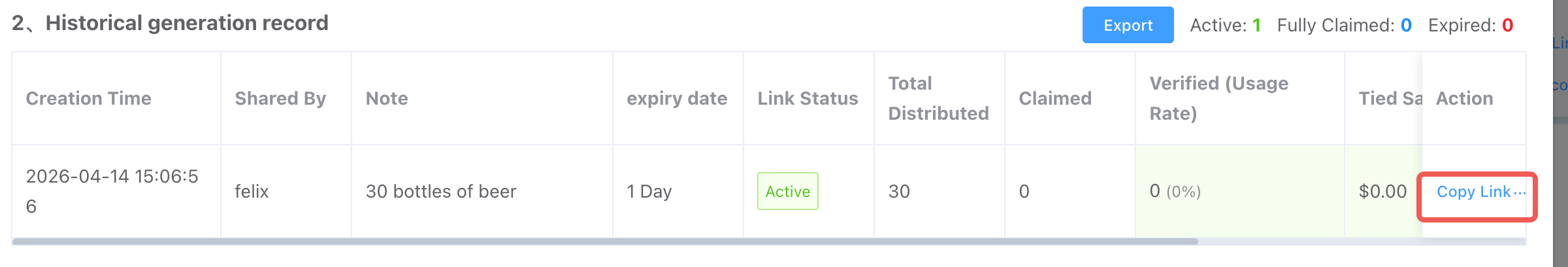Screen dimensions: 1568x267
Task: Click the Fully Claimed count at top
Action: point(1406,26)
